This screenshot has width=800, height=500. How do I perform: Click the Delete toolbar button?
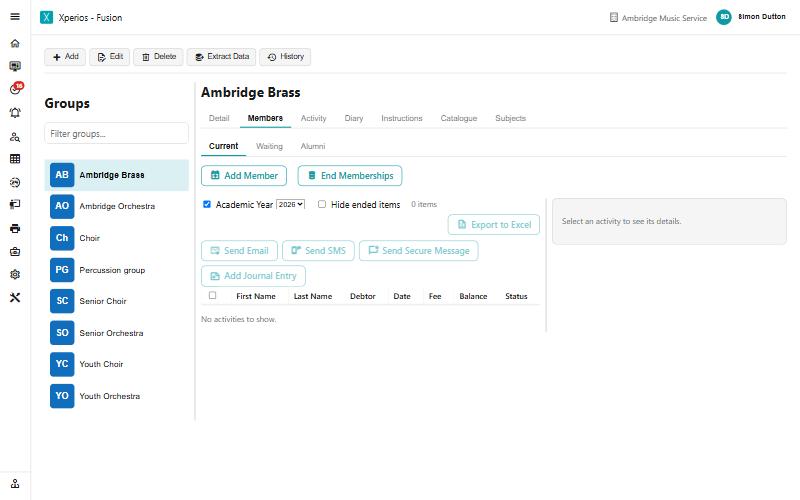tap(158, 57)
